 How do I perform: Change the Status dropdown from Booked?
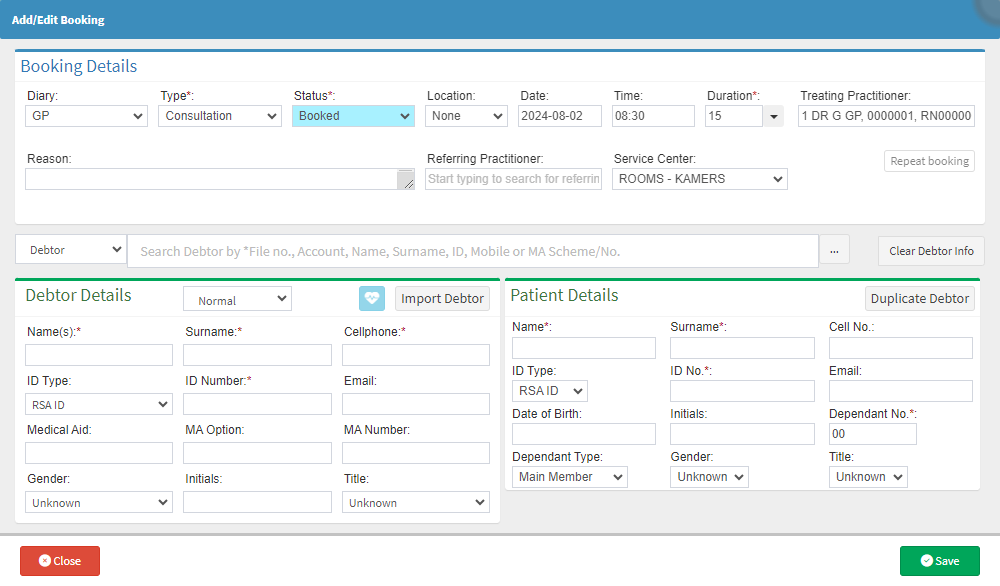click(353, 116)
